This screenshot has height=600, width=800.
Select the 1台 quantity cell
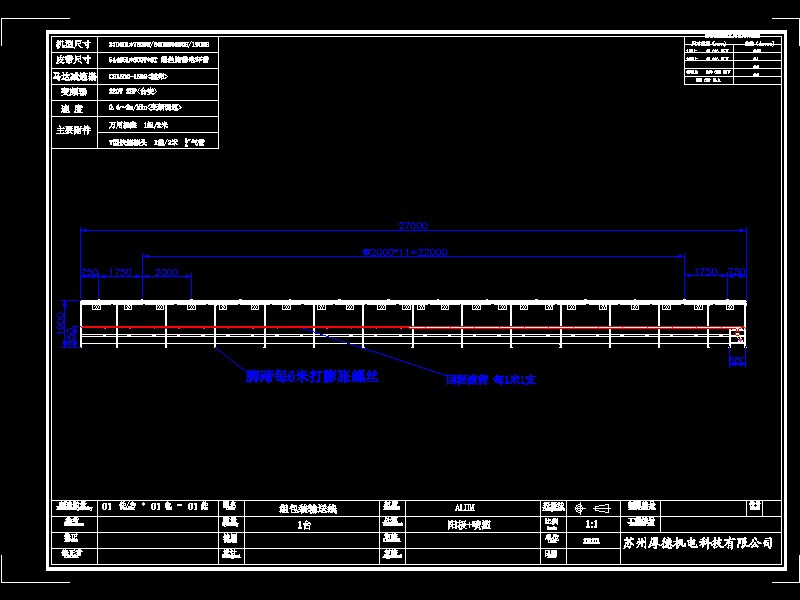[x=304, y=524]
